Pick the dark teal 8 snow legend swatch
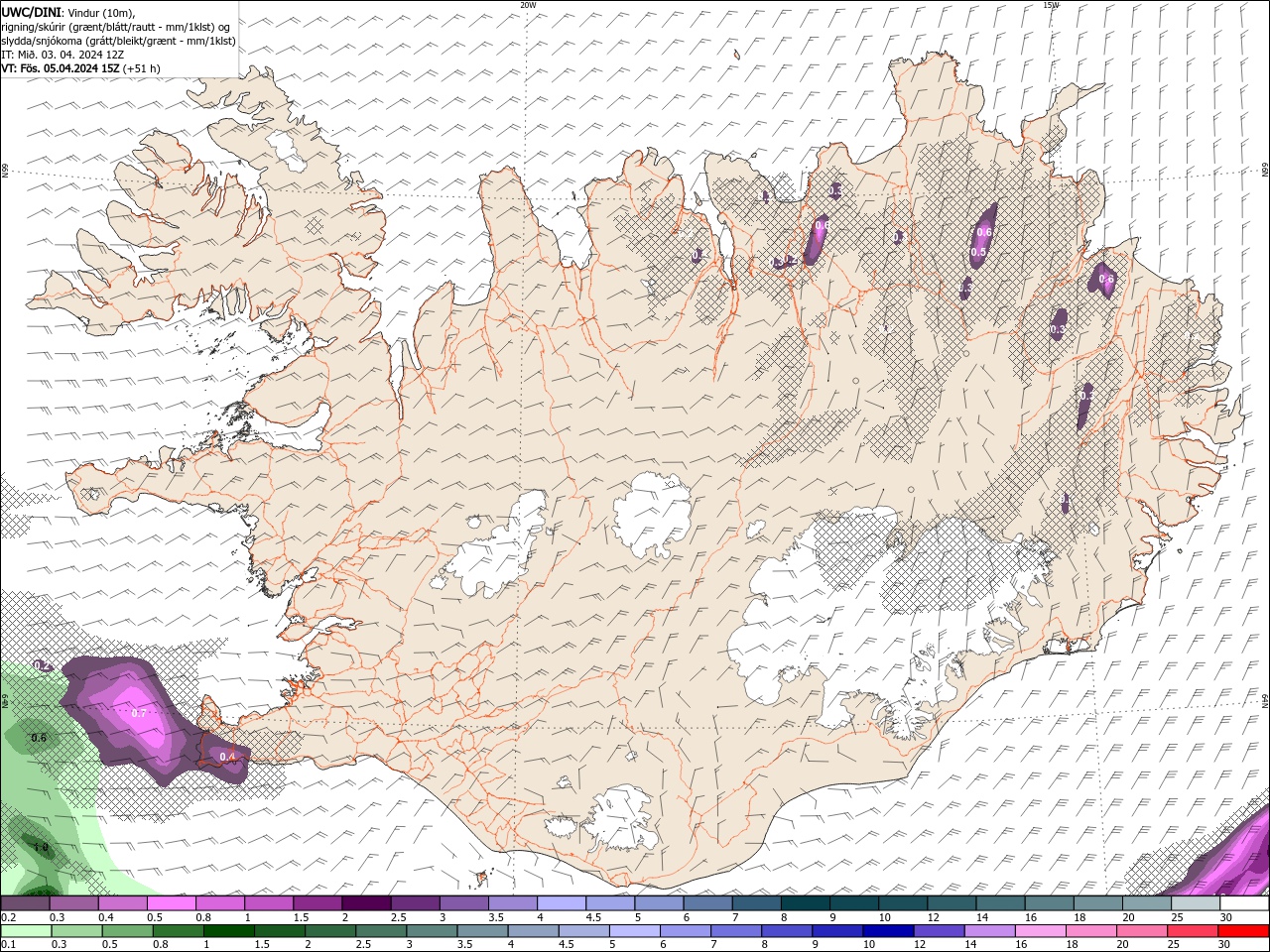 [806, 903]
